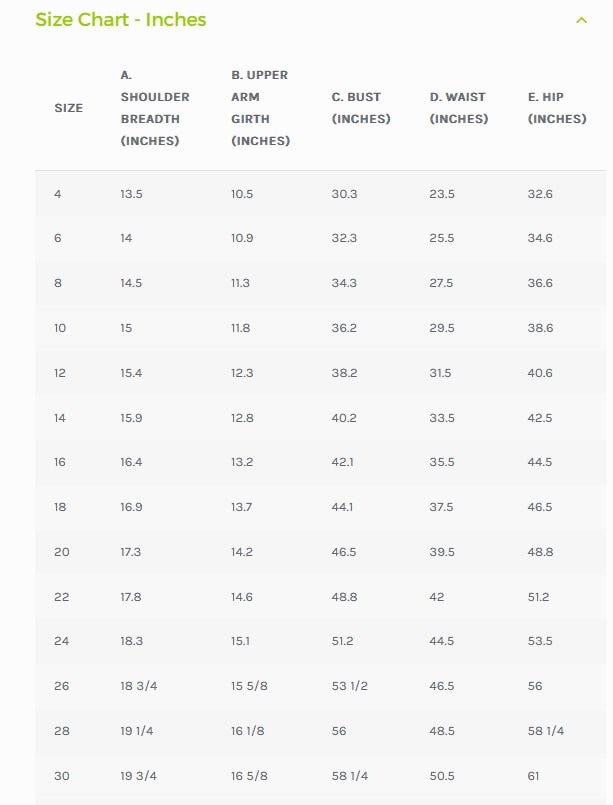
Task: Click the Size Chart - Inches heading
Action: (121, 20)
